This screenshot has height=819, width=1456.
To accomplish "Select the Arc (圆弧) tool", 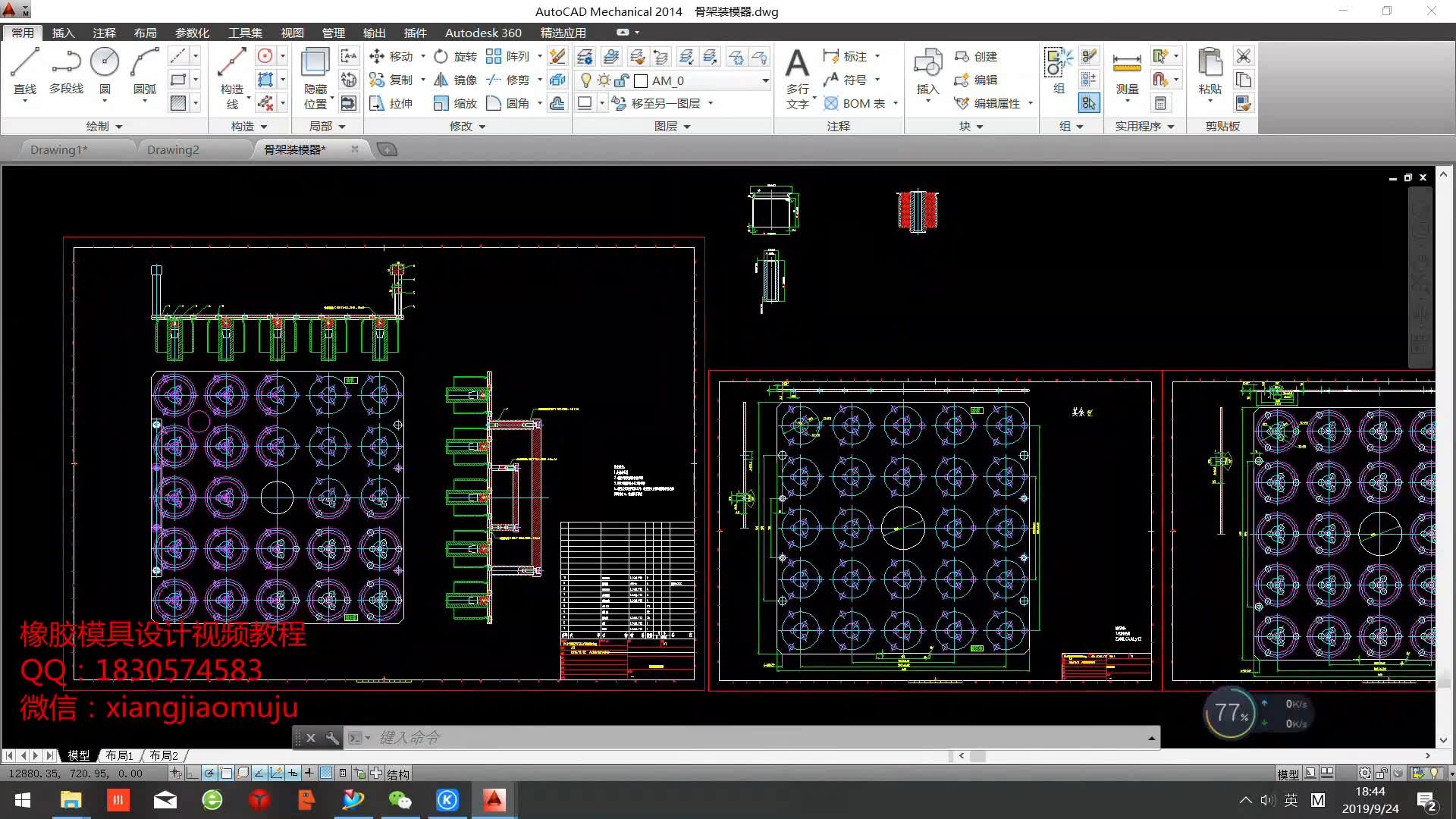I will click(x=144, y=72).
